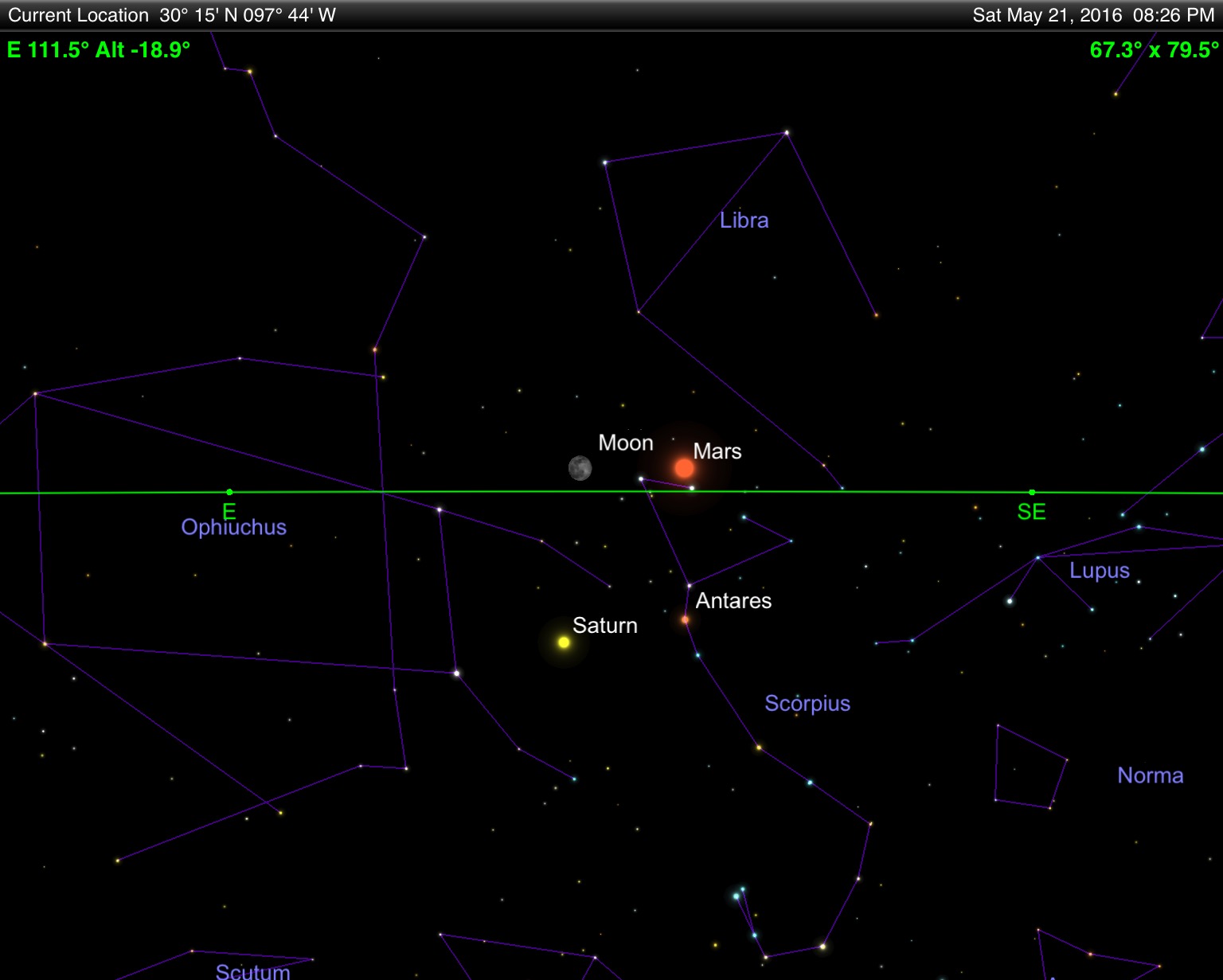Select the red Mars planet disc
This screenshot has height=980, width=1223.
click(x=684, y=468)
